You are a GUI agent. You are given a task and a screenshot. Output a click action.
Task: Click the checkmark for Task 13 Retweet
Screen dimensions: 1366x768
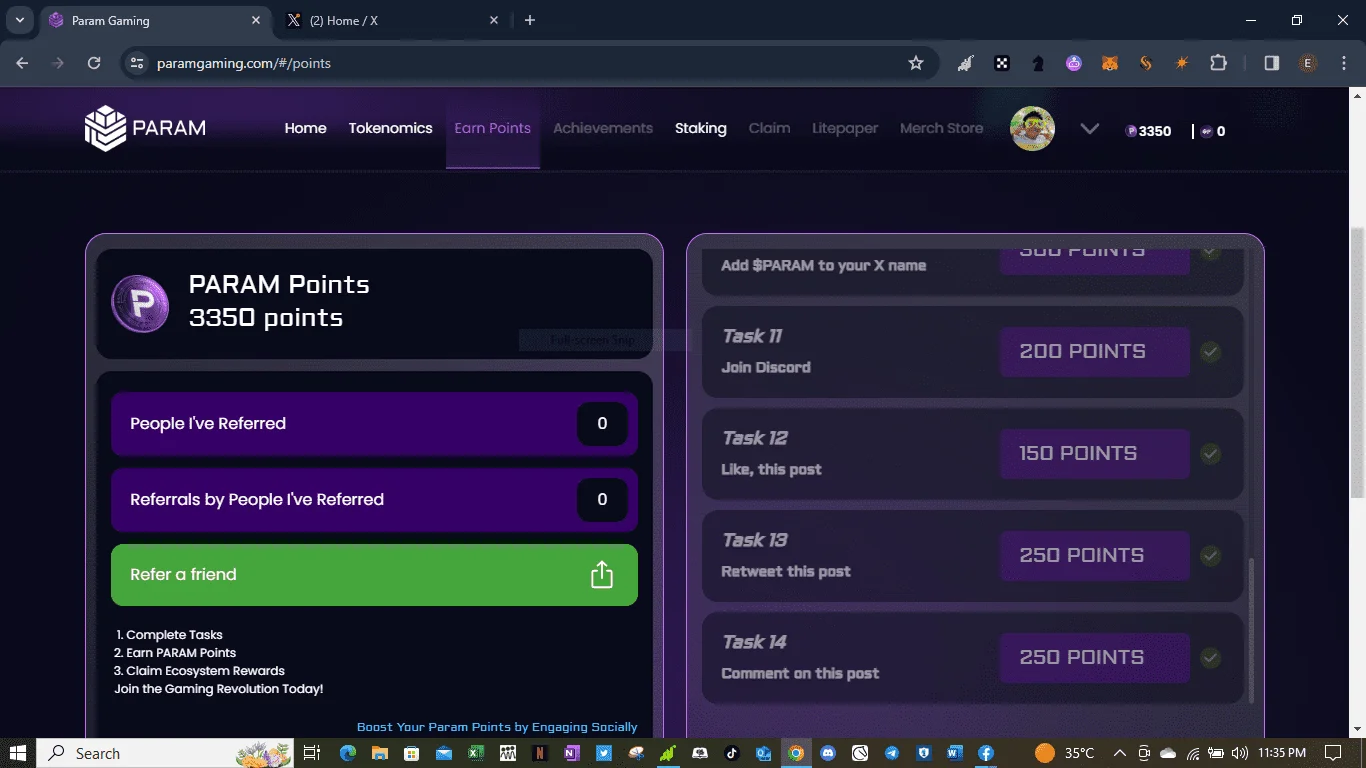[x=1210, y=556]
